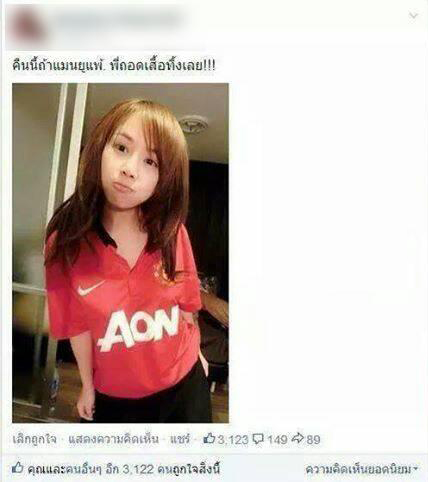This screenshot has width=428, height=482.
Task: Open the posted photo of the girl
Action: point(120,253)
